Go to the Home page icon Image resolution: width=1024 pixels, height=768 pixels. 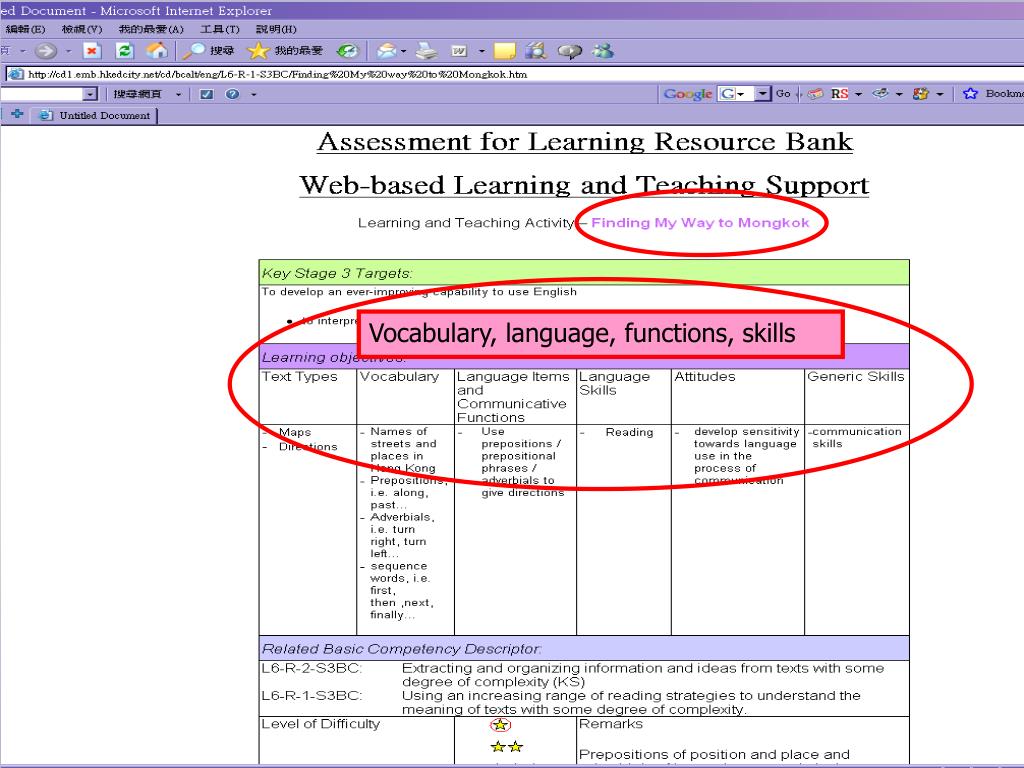pyautogui.click(x=157, y=51)
